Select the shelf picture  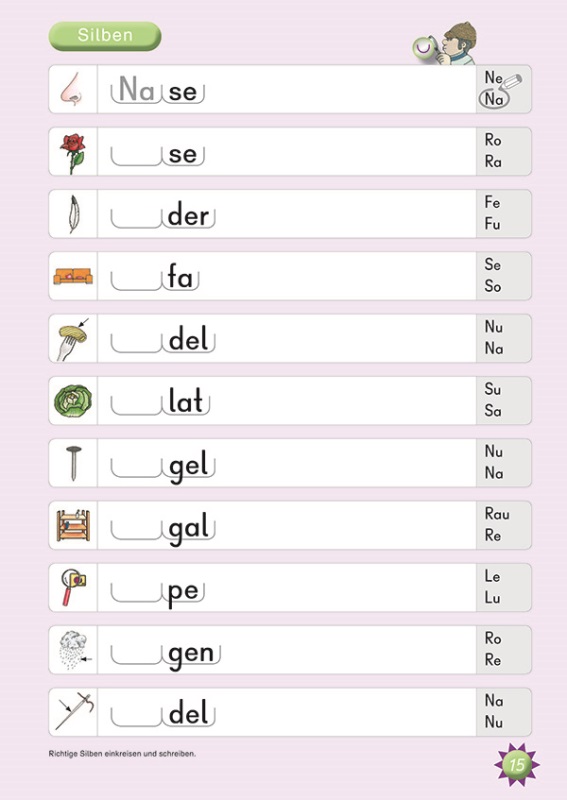73,525
